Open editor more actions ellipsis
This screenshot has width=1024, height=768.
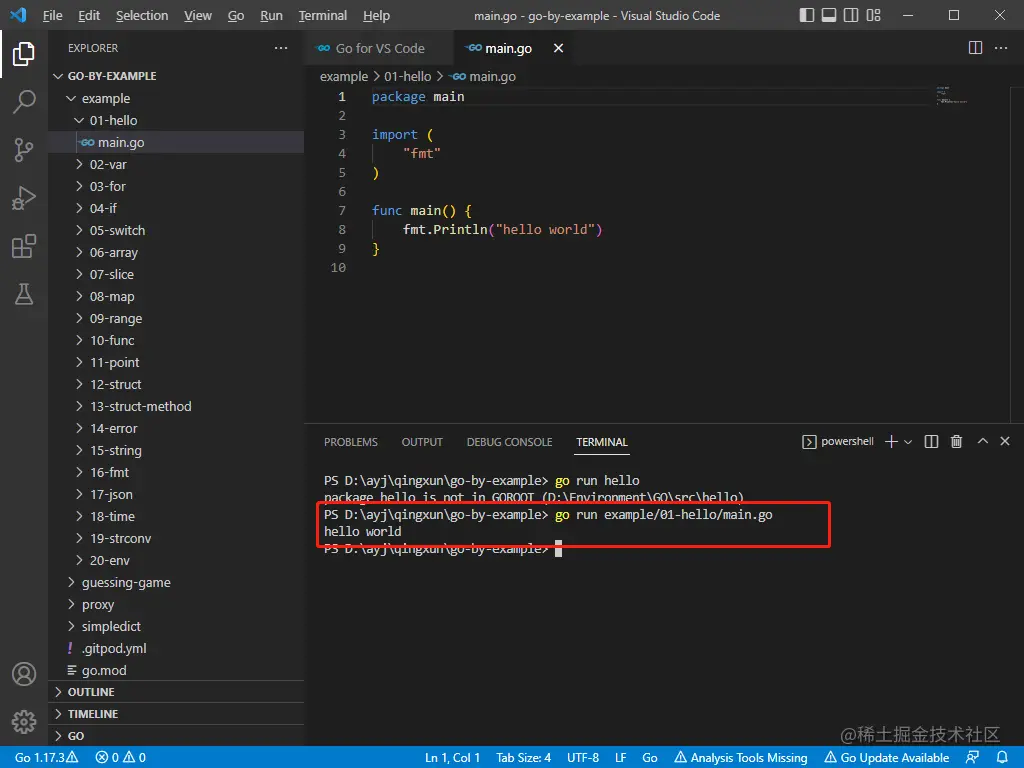(1000, 48)
